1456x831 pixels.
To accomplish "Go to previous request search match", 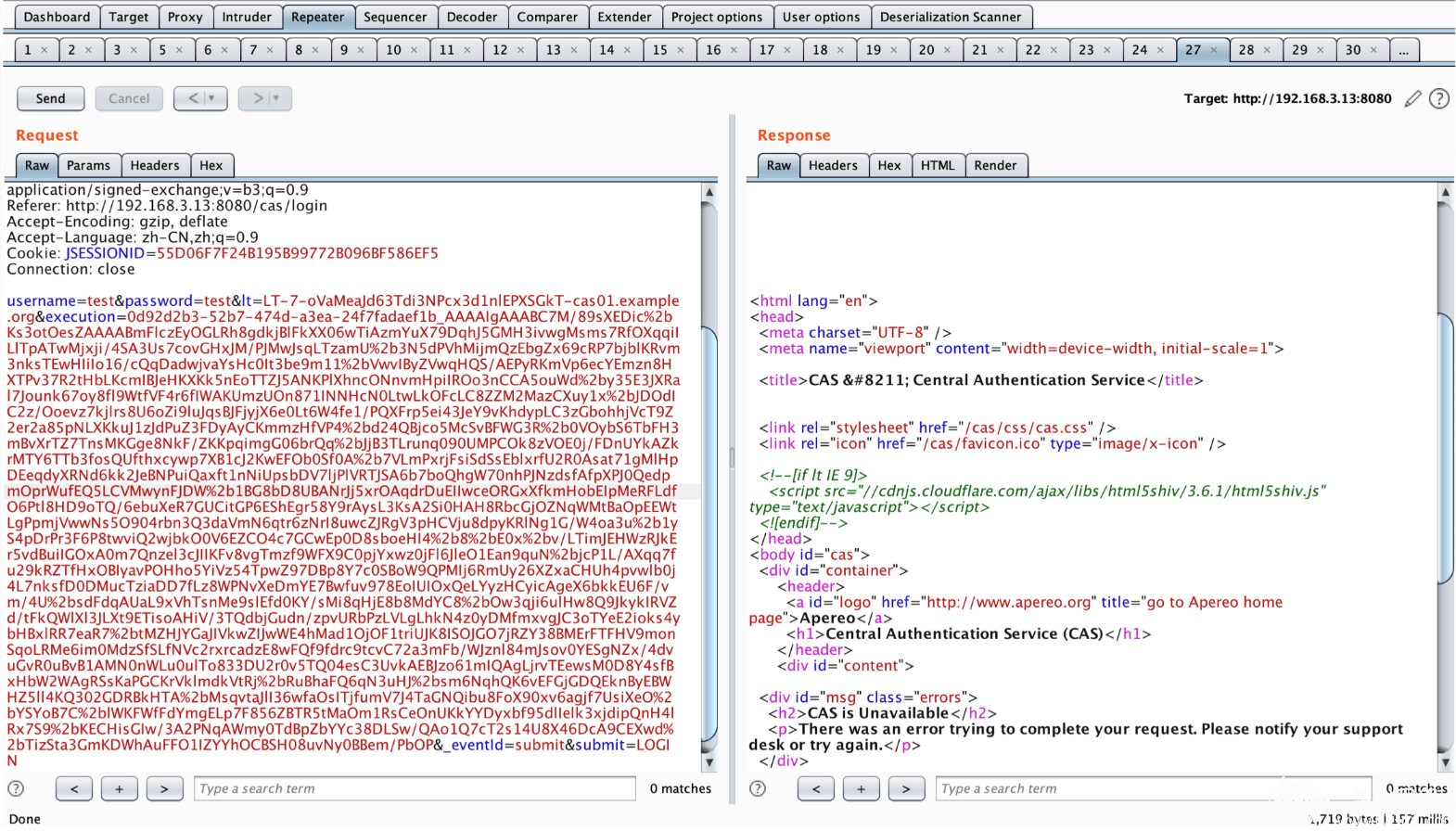I will pos(73,788).
